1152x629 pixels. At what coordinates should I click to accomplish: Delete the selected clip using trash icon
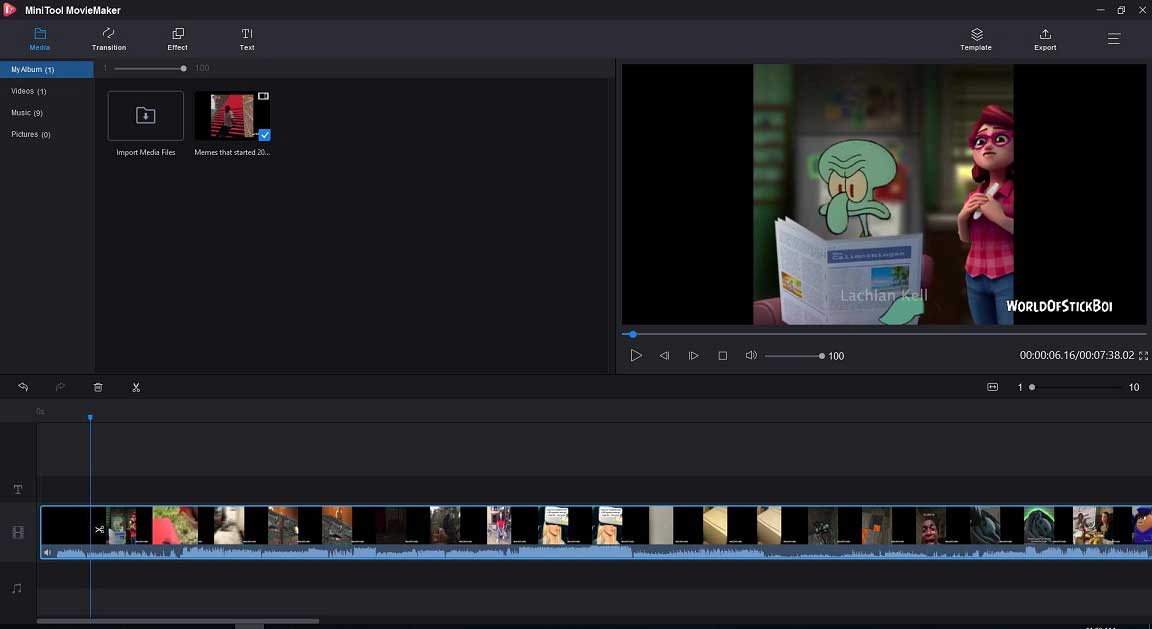point(98,387)
